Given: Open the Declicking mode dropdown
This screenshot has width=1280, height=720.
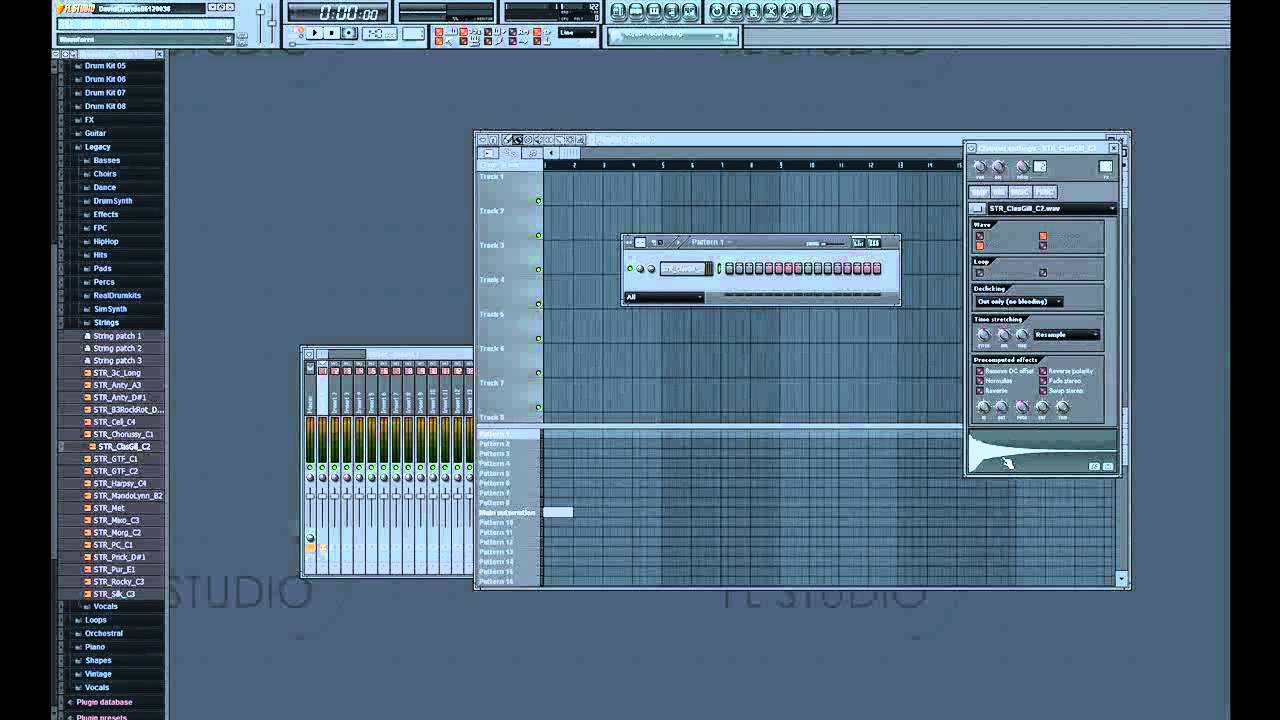Looking at the screenshot, I should pyautogui.click(x=1019, y=301).
